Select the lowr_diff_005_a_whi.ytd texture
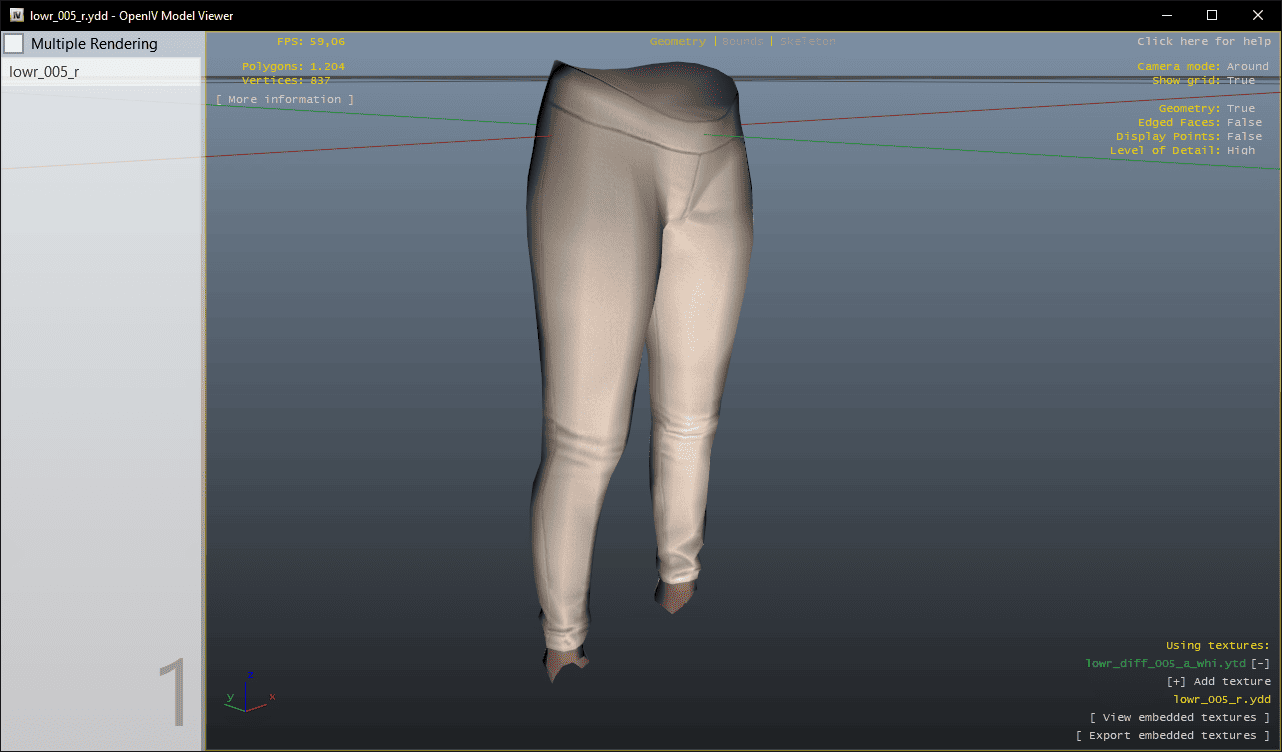The height and width of the screenshot is (752, 1282). tap(1165, 664)
